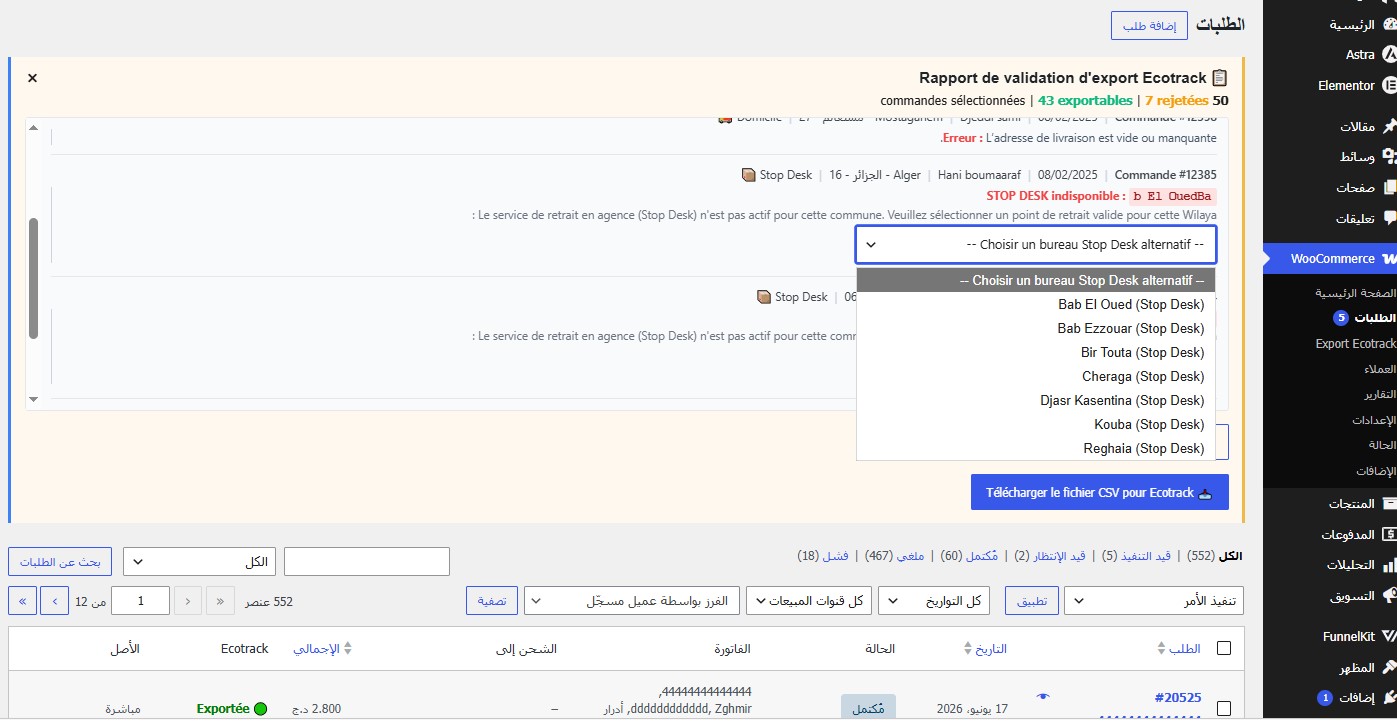This screenshot has width=1397, height=722.
Task: Click the مقالات pin icon
Action: (x=1389, y=127)
